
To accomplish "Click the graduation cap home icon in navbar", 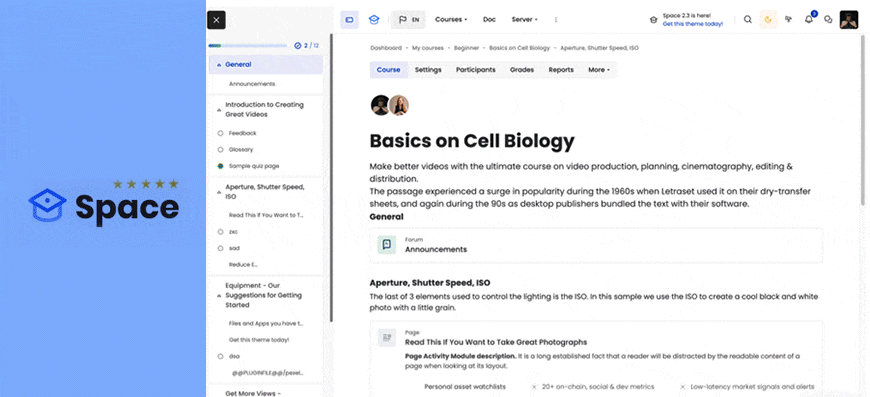I will point(374,20).
